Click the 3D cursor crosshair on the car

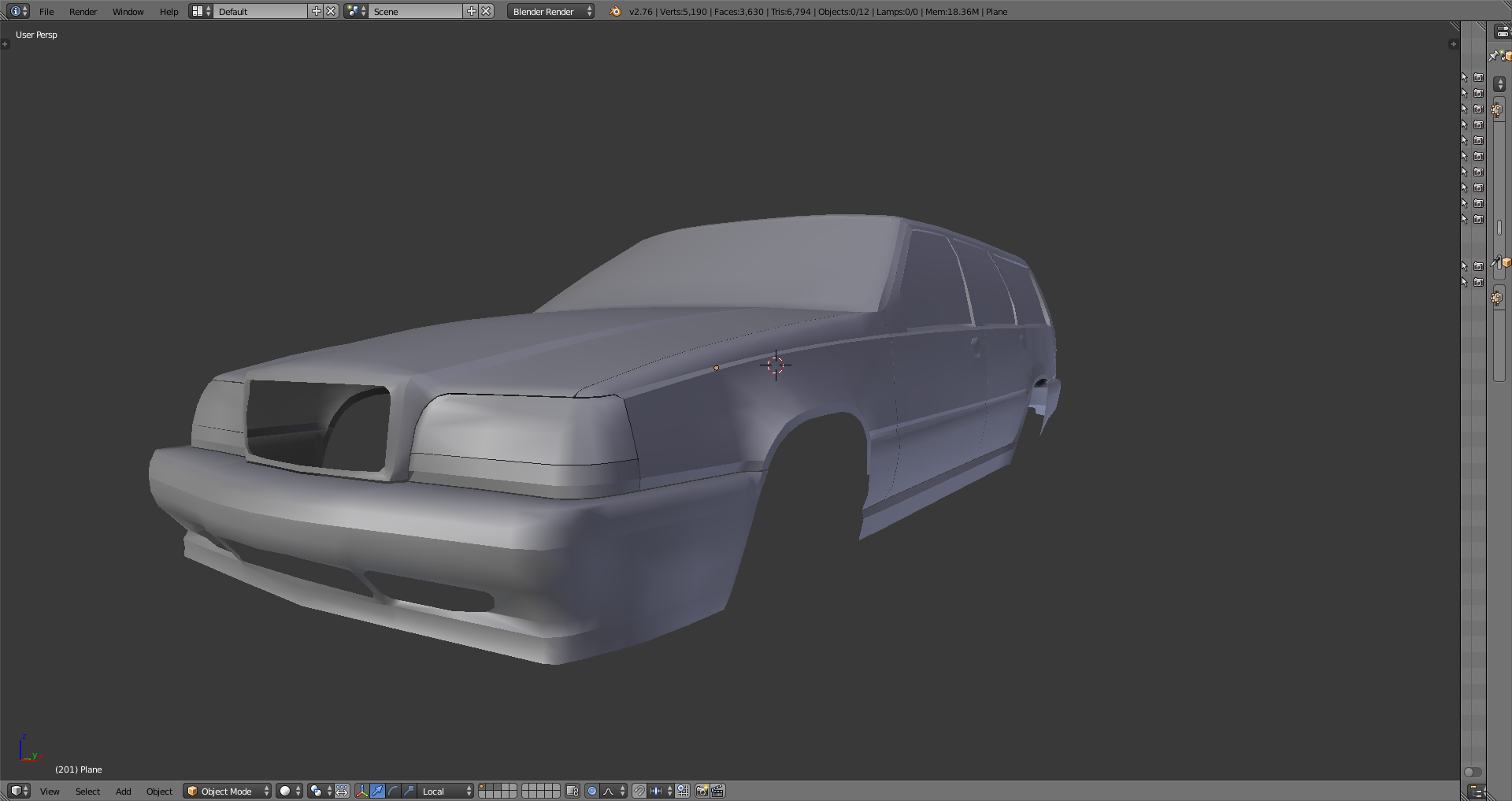[x=776, y=365]
